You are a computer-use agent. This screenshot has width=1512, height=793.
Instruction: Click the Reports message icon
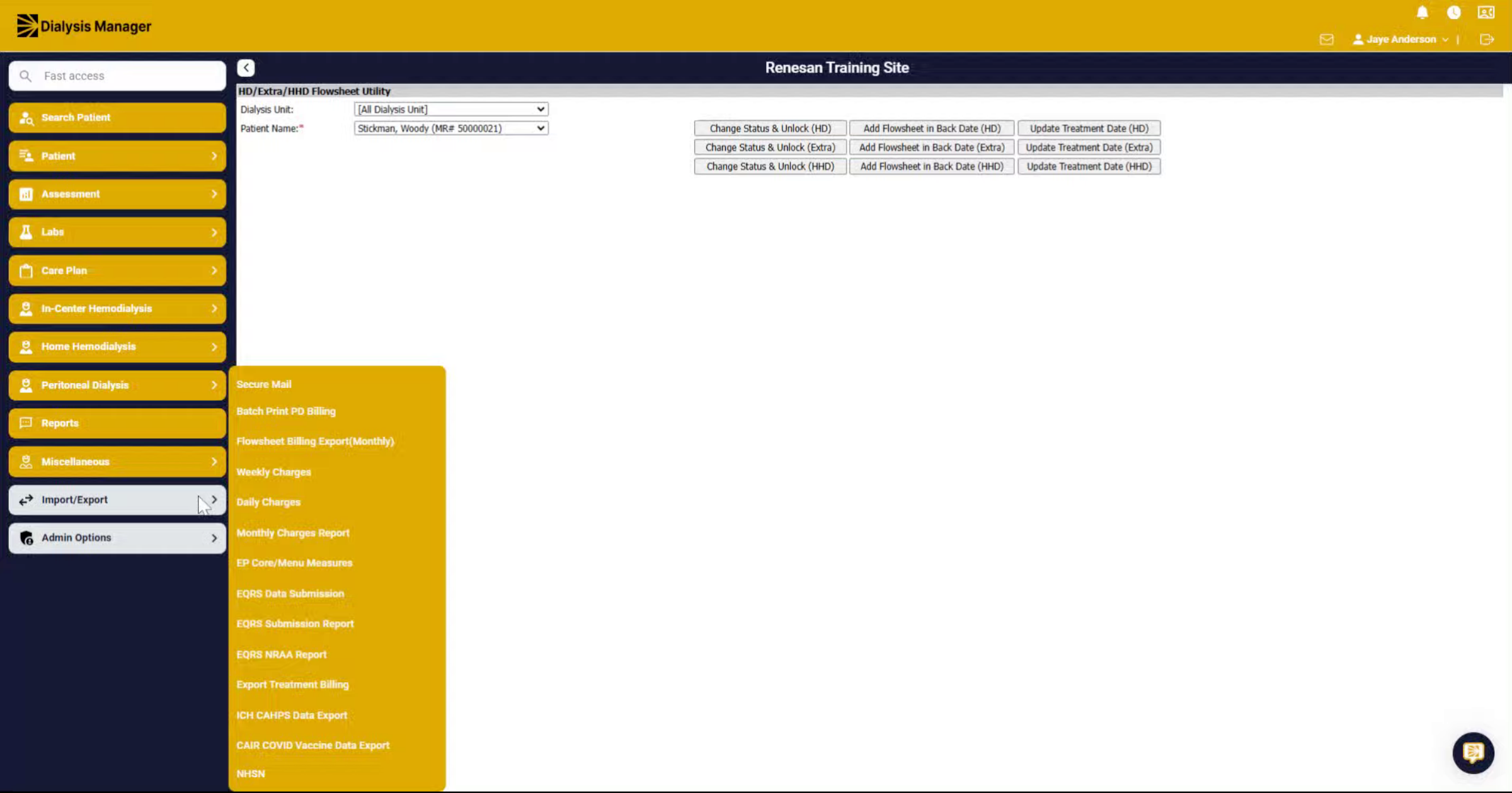point(26,423)
